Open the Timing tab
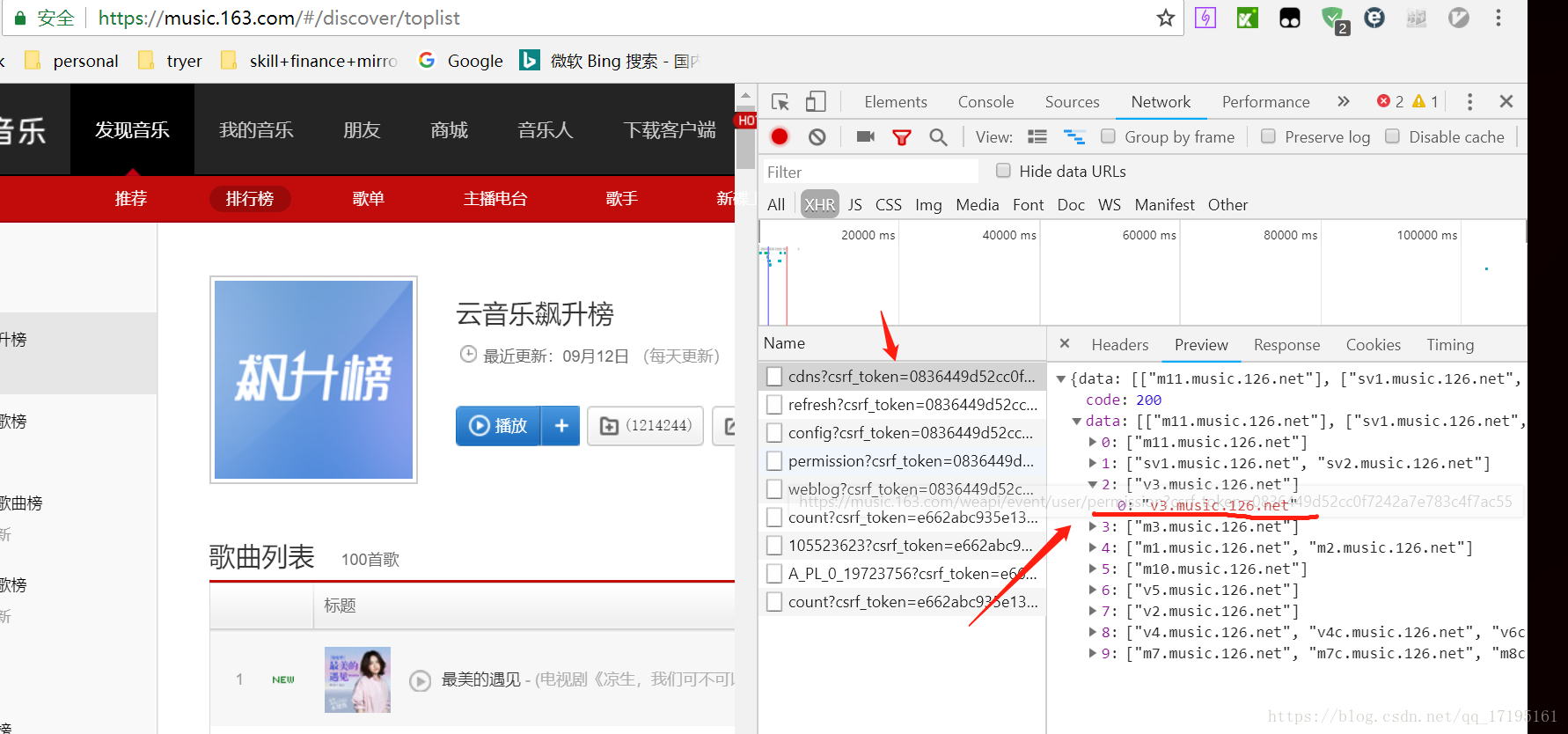 coord(1450,345)
